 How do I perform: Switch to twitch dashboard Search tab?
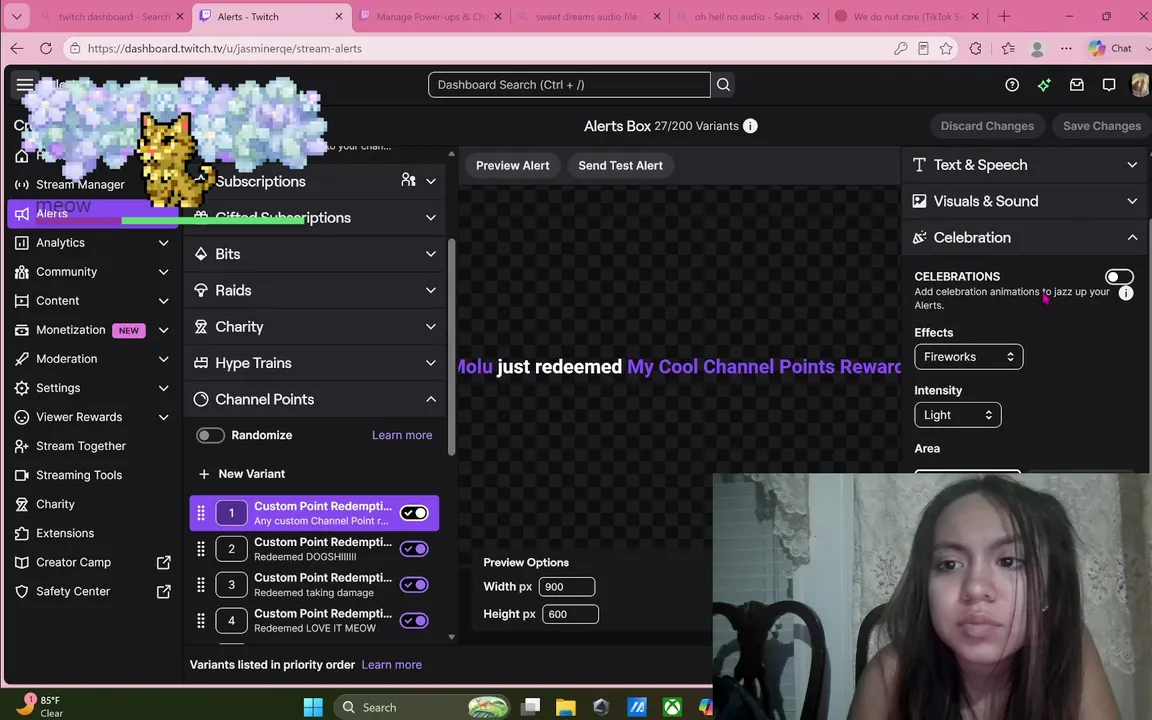(111, 16)
